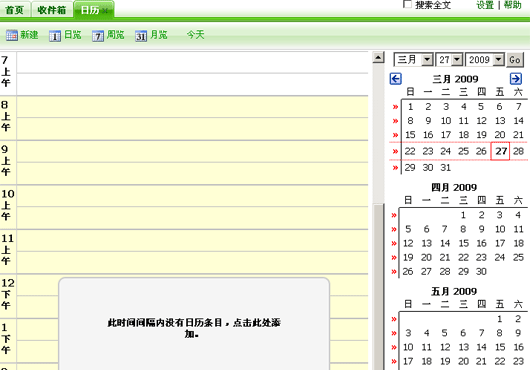530x370 pixels.
Task: Click the 8 上午 time slot
Action: click(192, 118)
